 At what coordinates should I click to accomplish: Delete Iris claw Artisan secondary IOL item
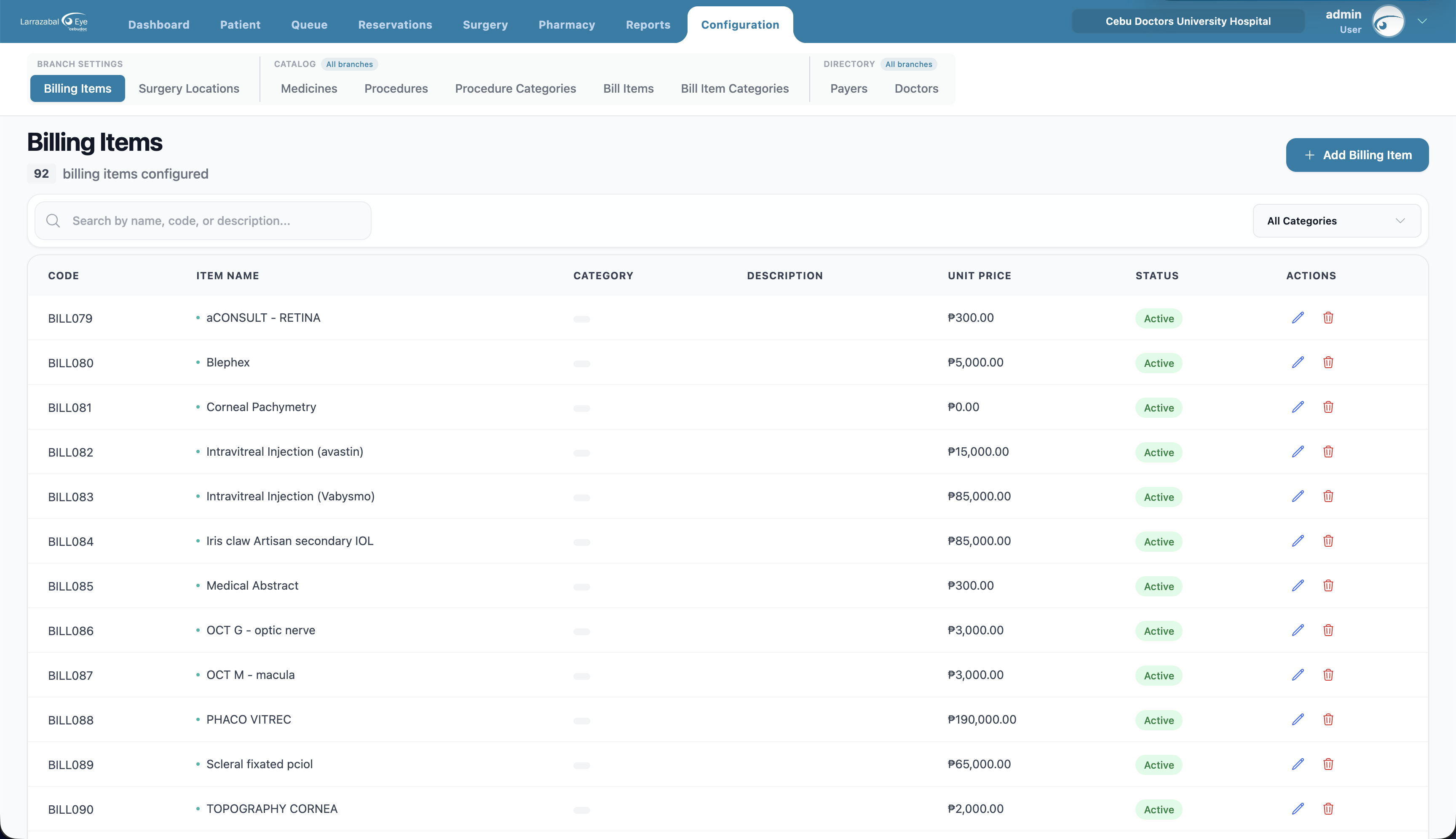click(x=1328, y=541)
